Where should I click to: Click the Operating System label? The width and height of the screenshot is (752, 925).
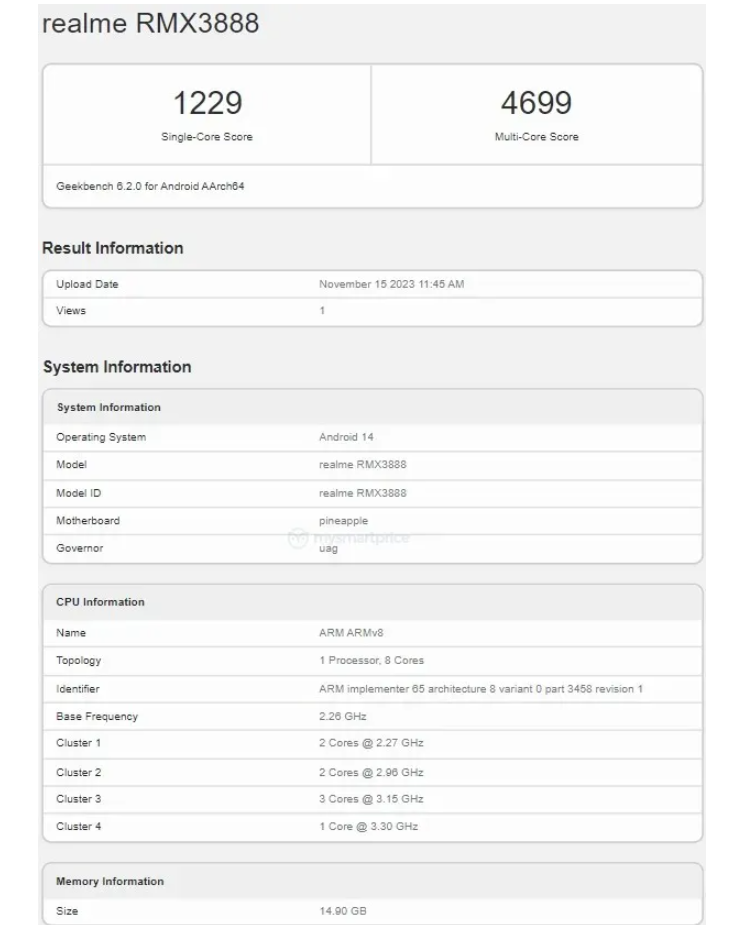(101, 438)
